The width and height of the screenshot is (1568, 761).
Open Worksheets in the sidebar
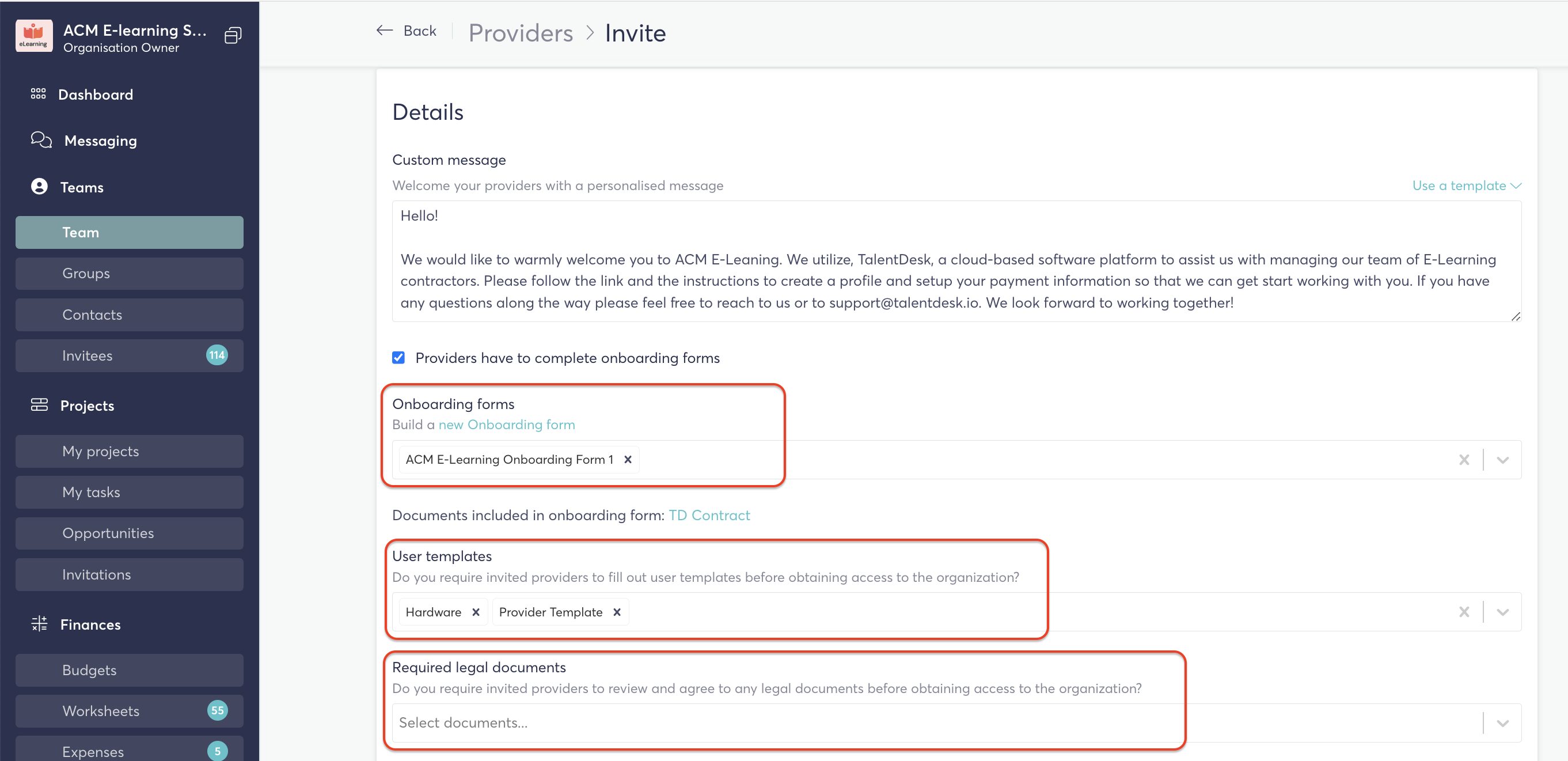tap(129, 710)
